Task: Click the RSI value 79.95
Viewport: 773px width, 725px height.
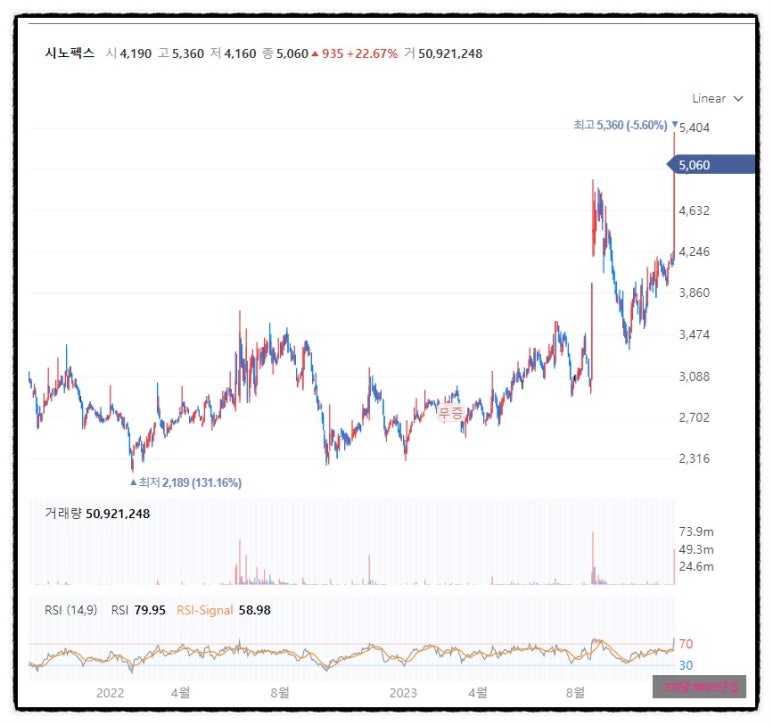Action: coord(150,610)
